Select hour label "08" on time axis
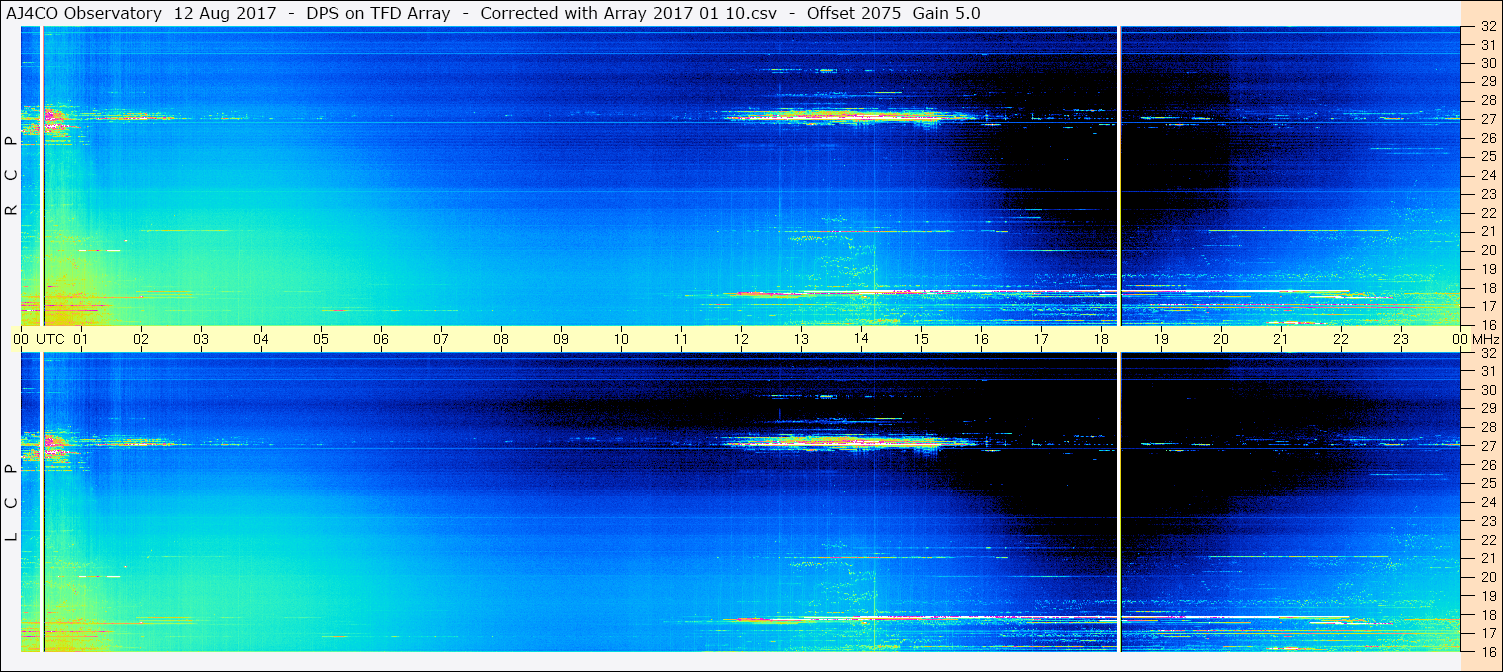The width and height of the screenshot is (1503, 672). click(x=501, y=339)
